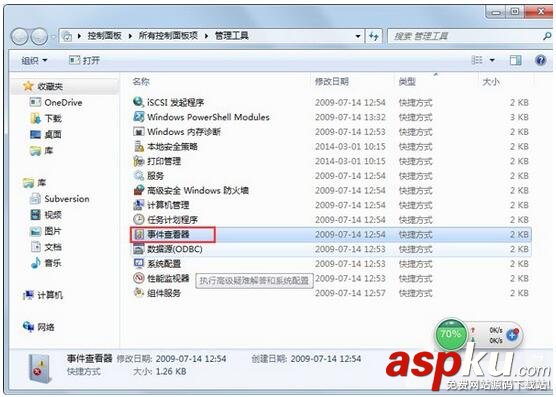The height and width of the screenshot is (397, 556).
Task: Click the magnifier icon in search box
Action: [x=547, y=36]
